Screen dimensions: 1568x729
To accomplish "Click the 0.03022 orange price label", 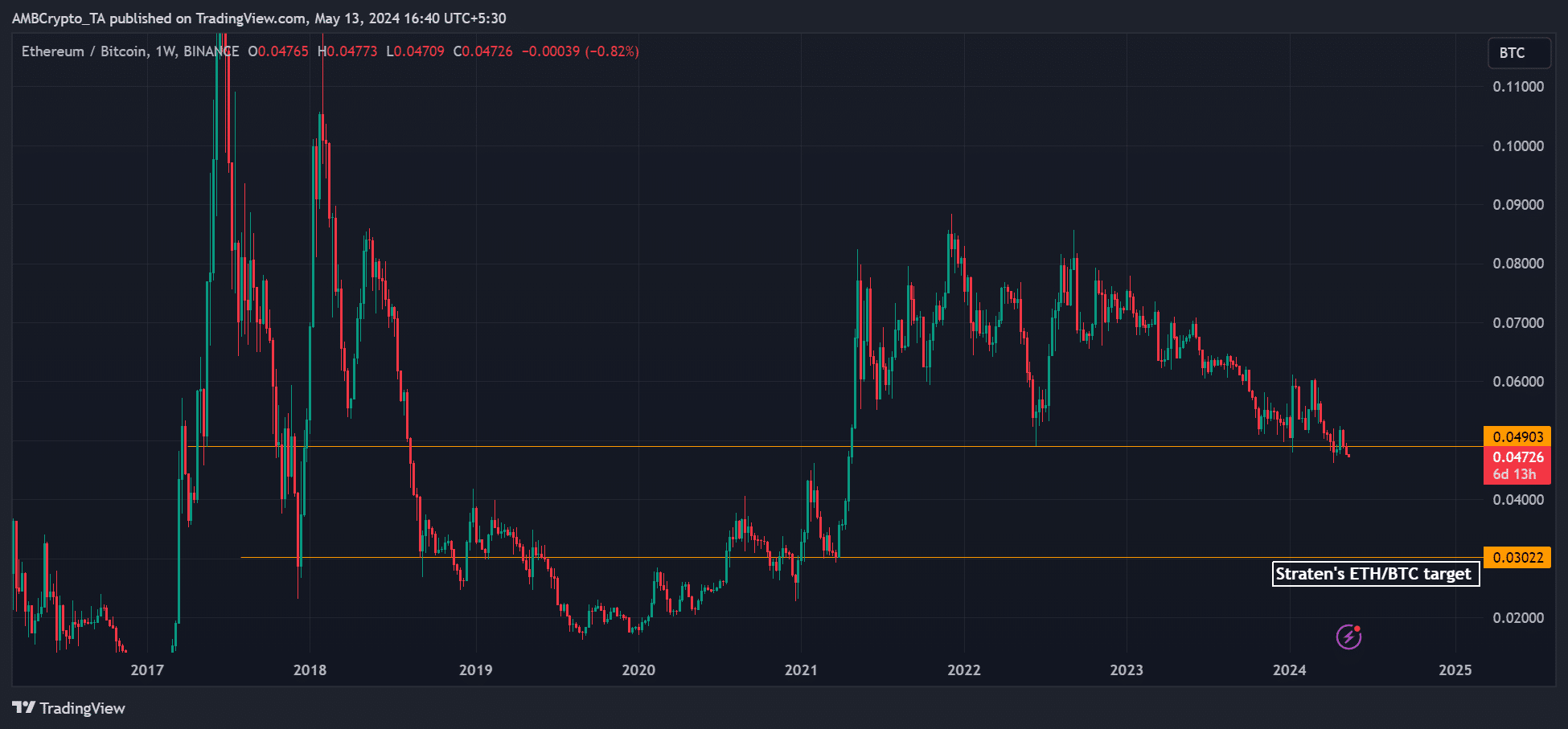I will pos(1517,557).
